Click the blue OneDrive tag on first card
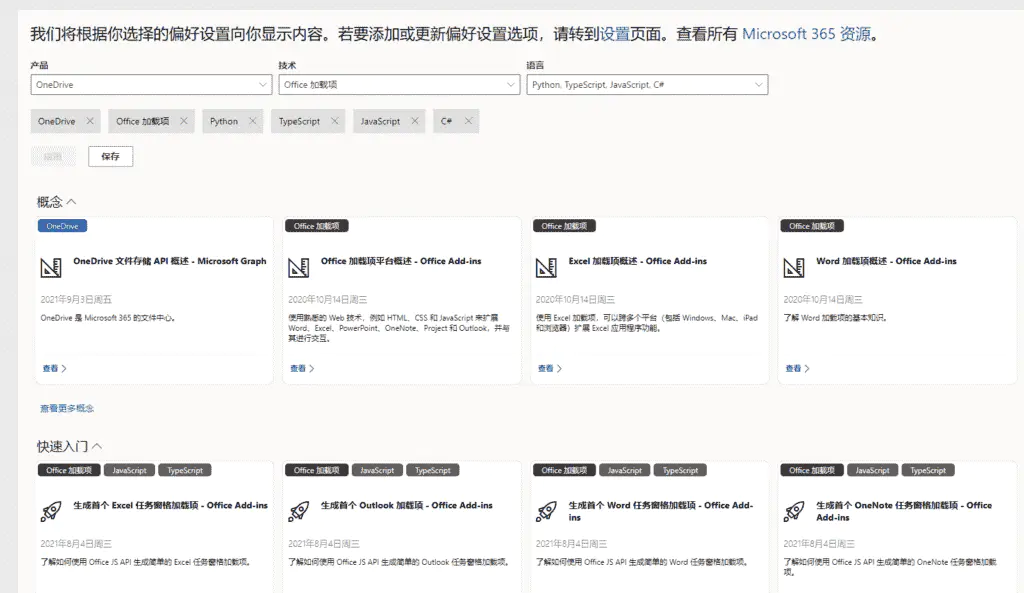 pyautogui.click(x=62, y=226)
